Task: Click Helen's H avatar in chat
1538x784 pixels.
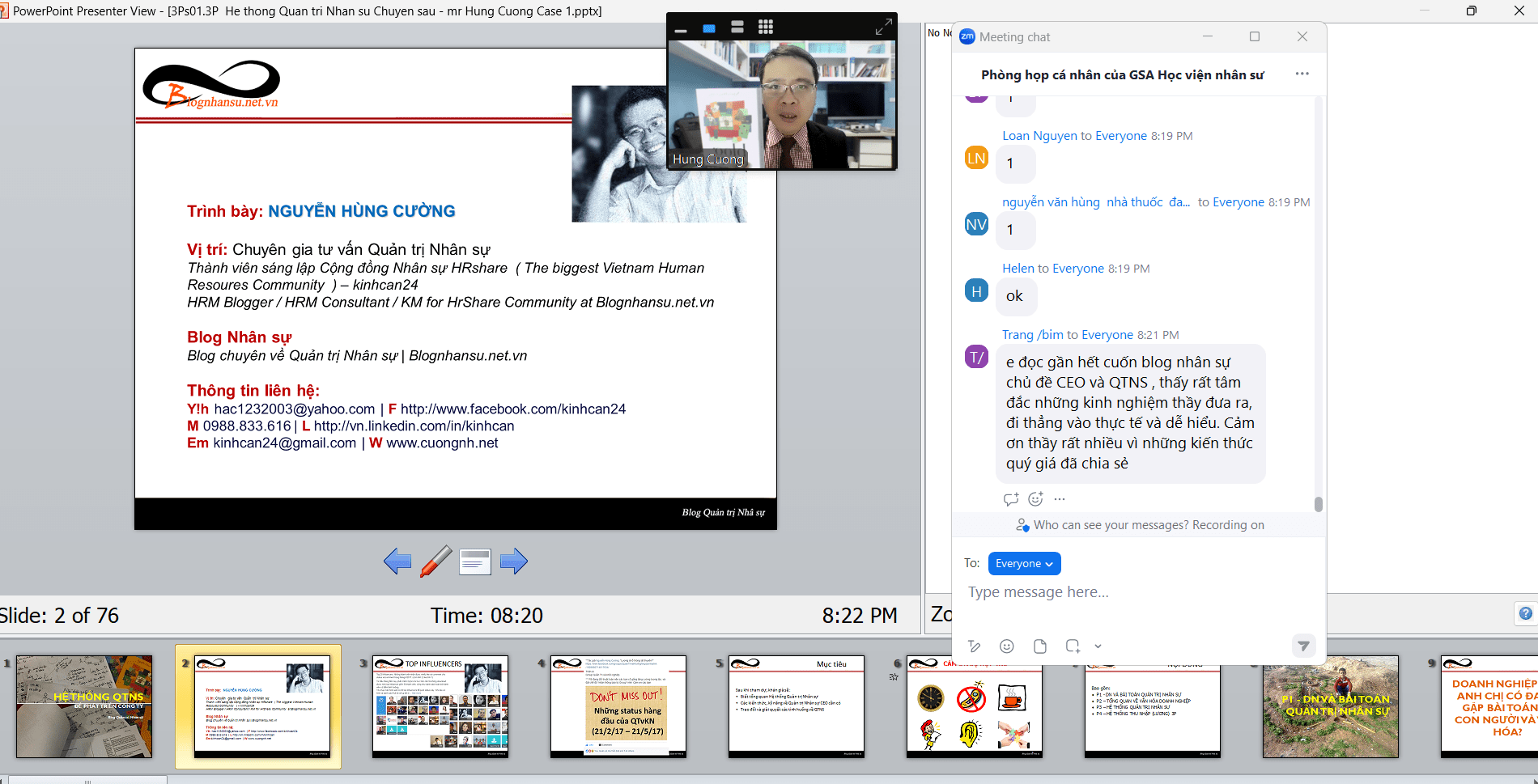Action: (976, 290)
